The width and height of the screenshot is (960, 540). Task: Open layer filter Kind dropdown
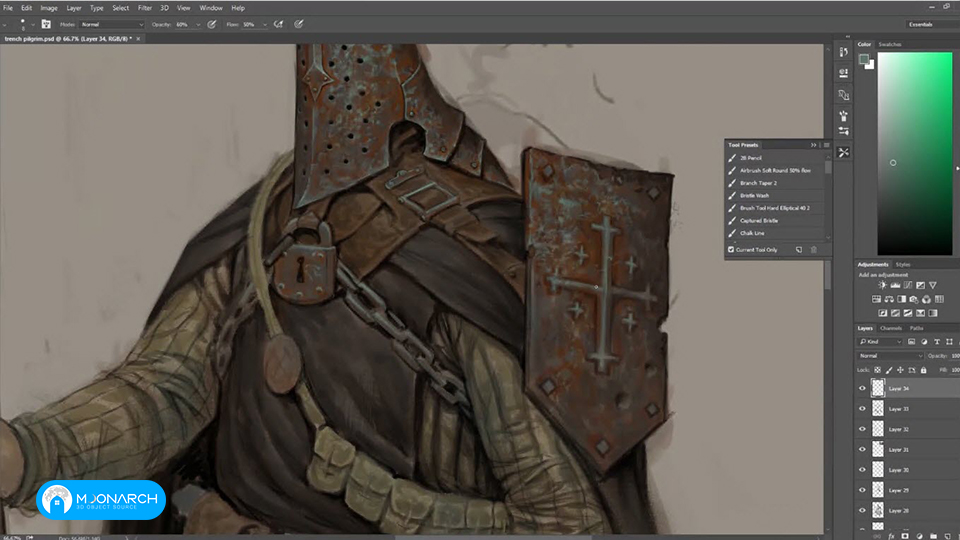[x=880, y=342]
